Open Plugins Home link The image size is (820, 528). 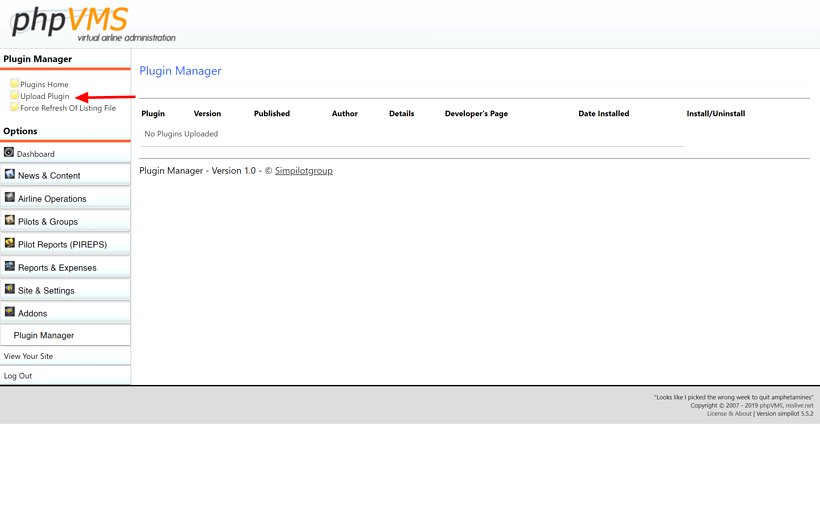(x=44, y=84)
